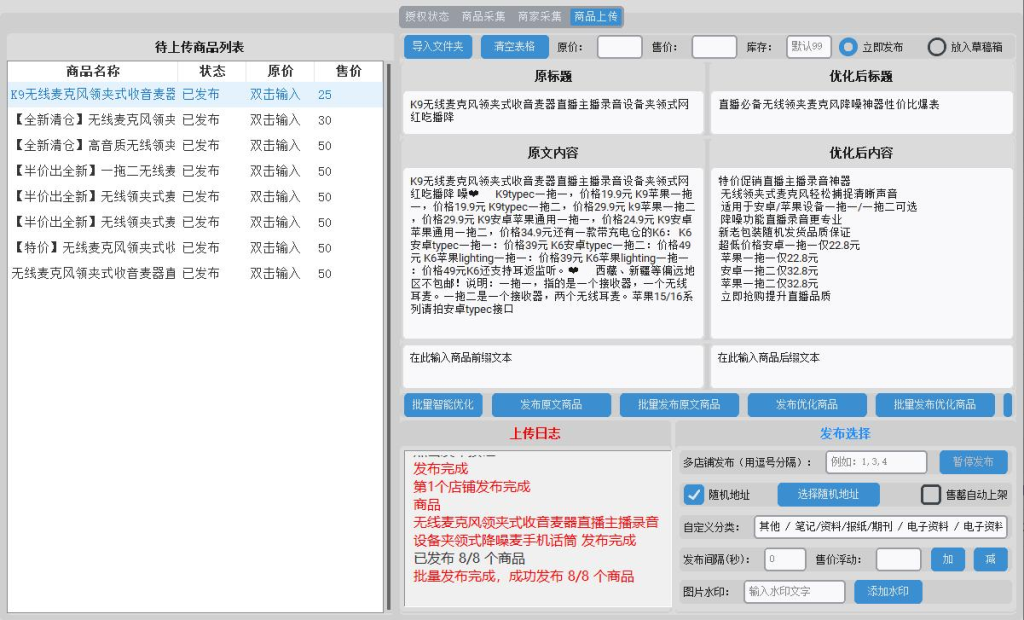This screenshot has width=1024, height=620.
Task: Choose the 放入草稿箱 radio option
Action: pos(937,46)
